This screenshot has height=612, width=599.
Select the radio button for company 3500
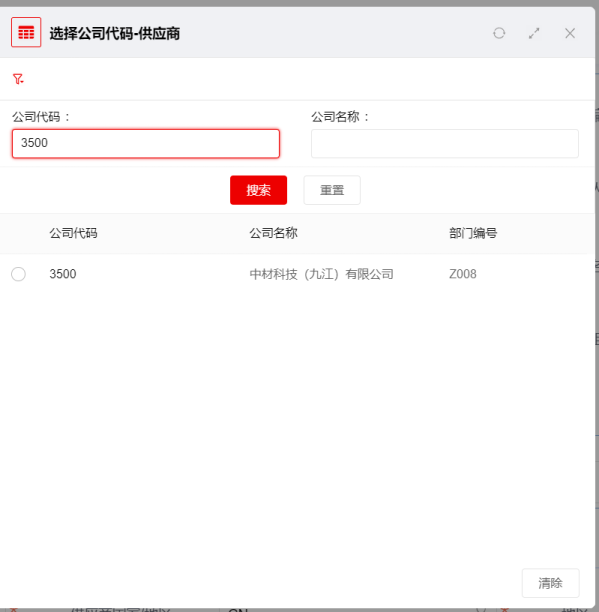[18, 274]
